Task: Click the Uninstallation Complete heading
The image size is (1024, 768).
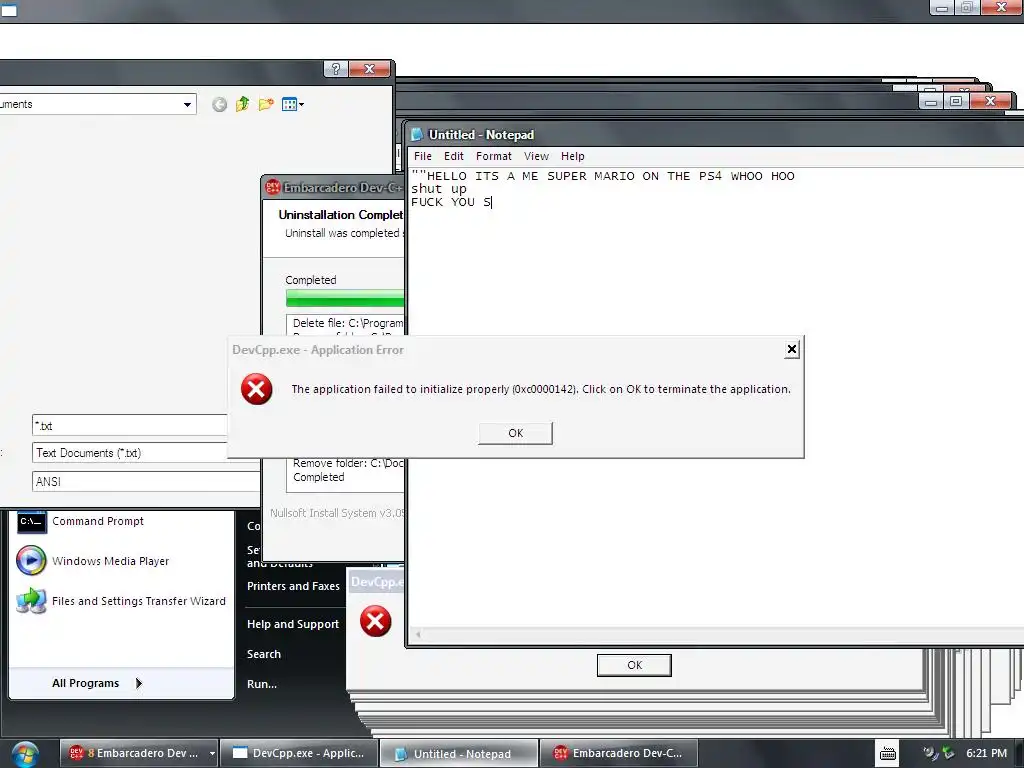Action: [340, 214]
